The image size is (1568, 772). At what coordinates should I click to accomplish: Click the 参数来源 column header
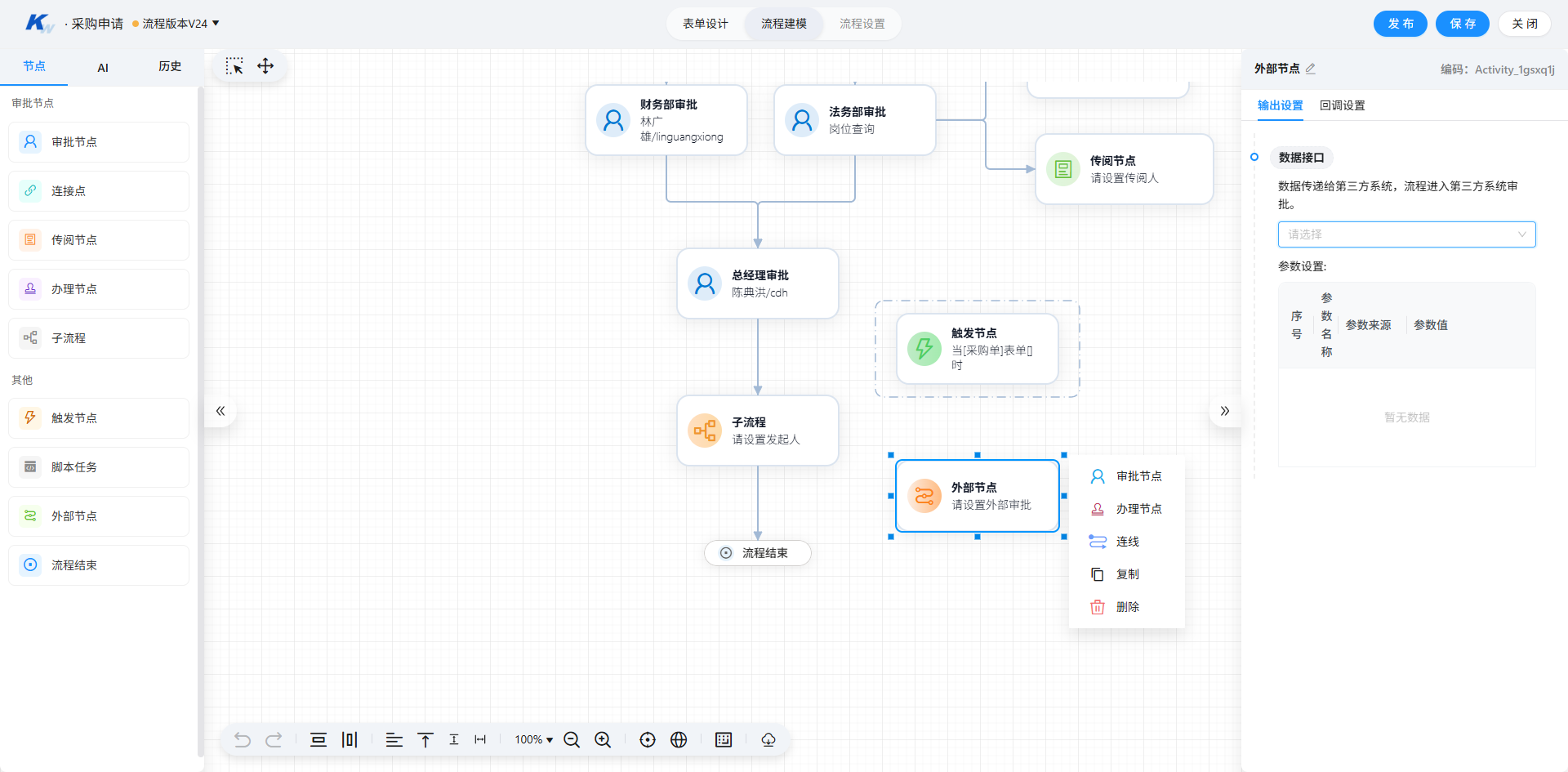1369,325
